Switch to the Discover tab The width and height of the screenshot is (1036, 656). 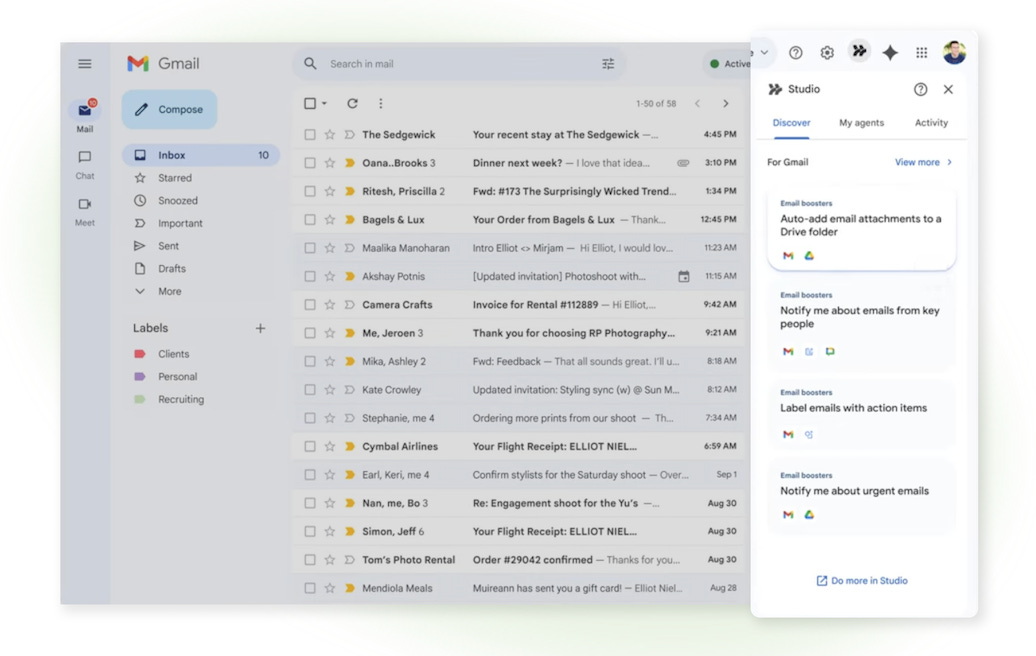click(792, 123)
